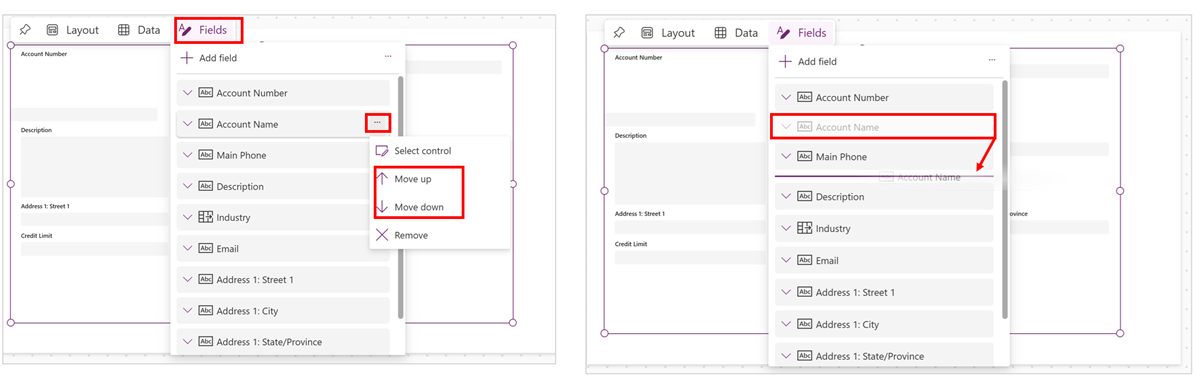Expand Description chevron in the left image
The width and height of the screenshot is (1202, 382).
[187, 186]
